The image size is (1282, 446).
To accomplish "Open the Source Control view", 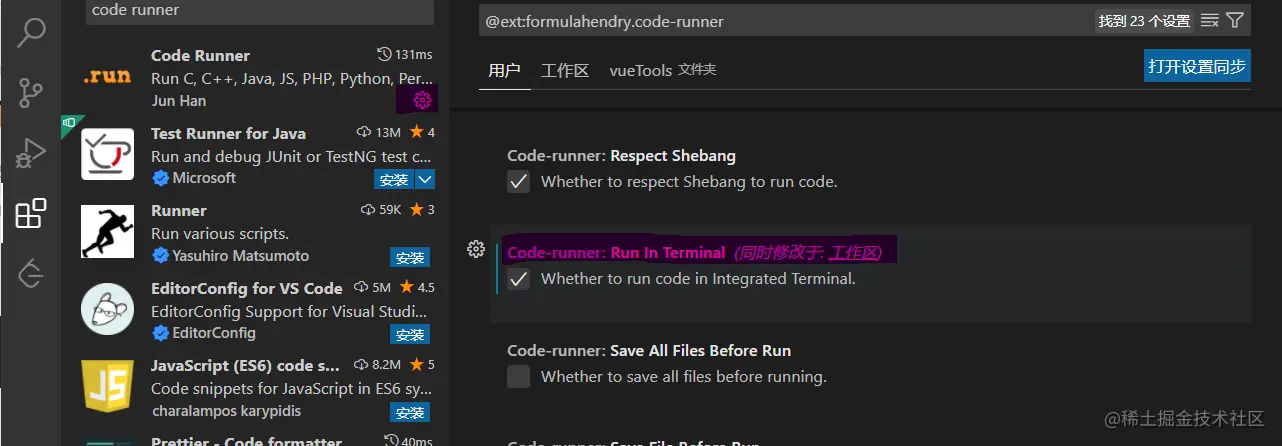I will pyautogui.click(x=31, y=93).
